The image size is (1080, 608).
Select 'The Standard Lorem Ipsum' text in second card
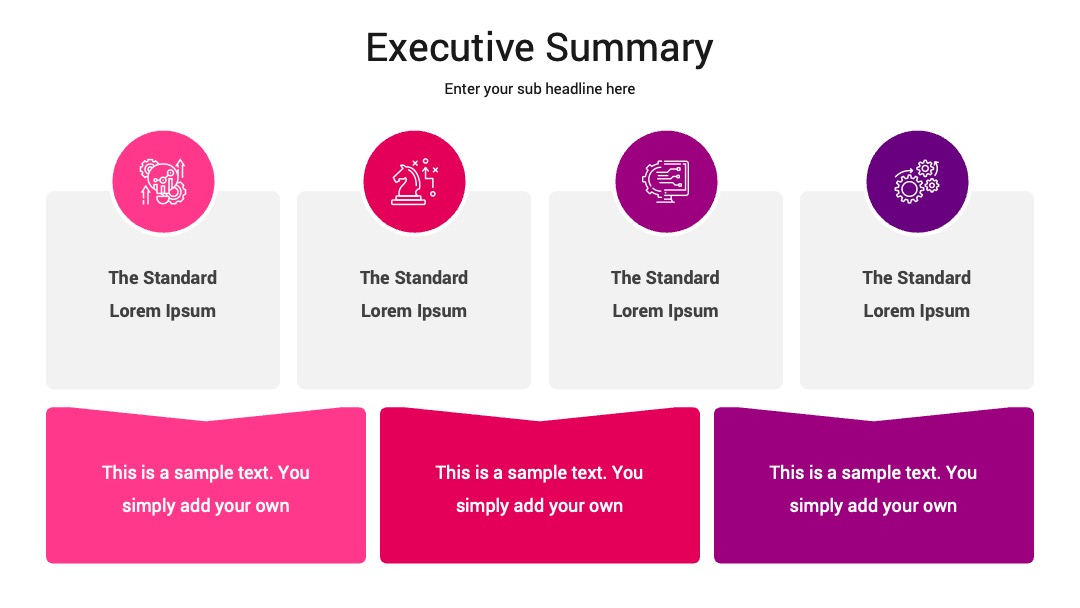[414, 294]
